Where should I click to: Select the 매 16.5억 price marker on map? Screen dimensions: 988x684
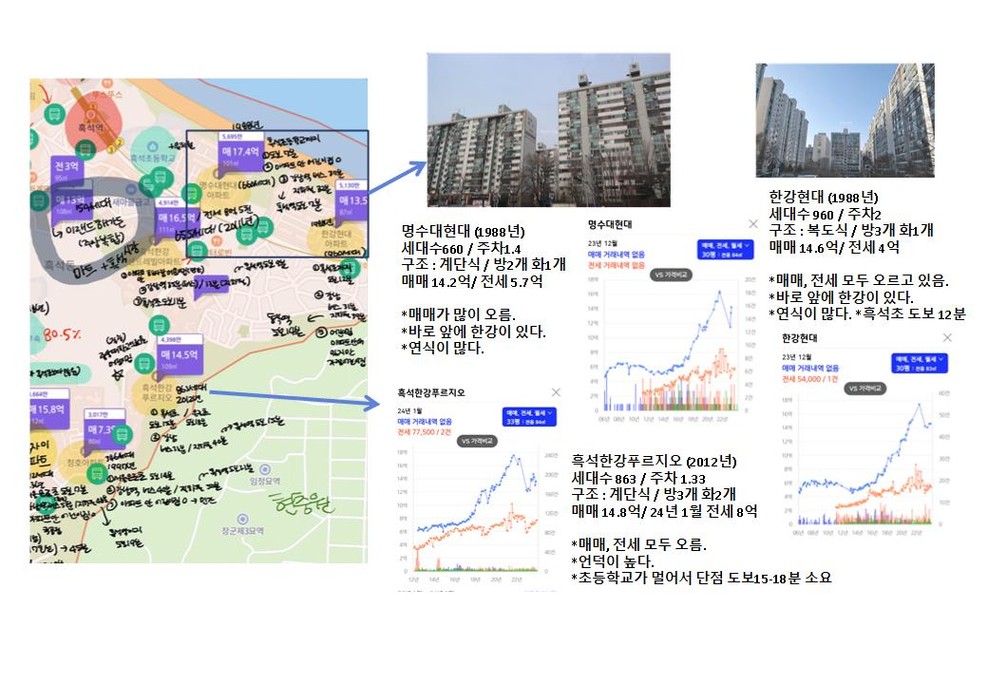click(177, 220)
